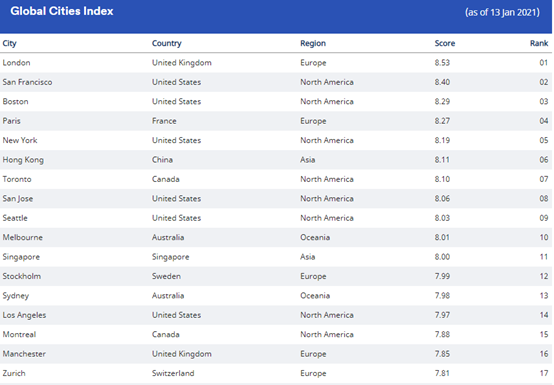Viewport: 554px width, 385px height.
Task: Select the Boston city cell
Action: 15,102
